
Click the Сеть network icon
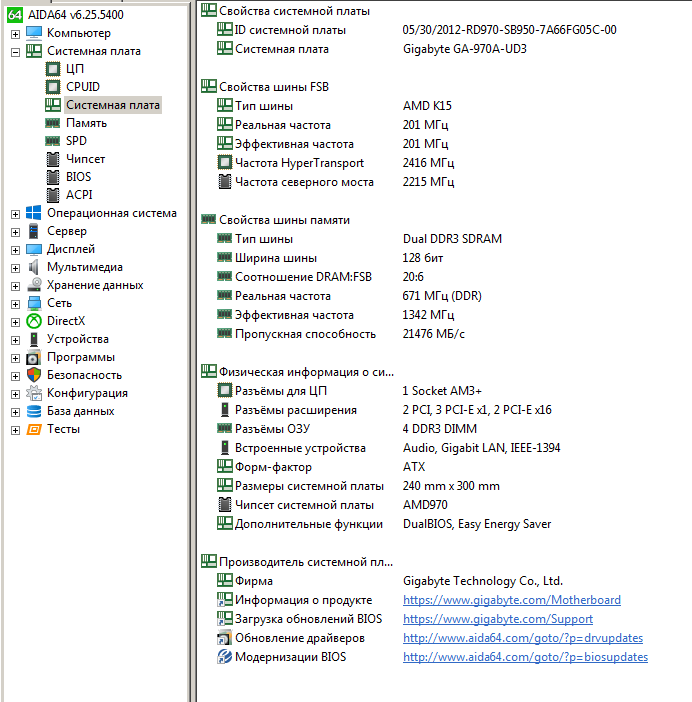click(x=33, y=303)
